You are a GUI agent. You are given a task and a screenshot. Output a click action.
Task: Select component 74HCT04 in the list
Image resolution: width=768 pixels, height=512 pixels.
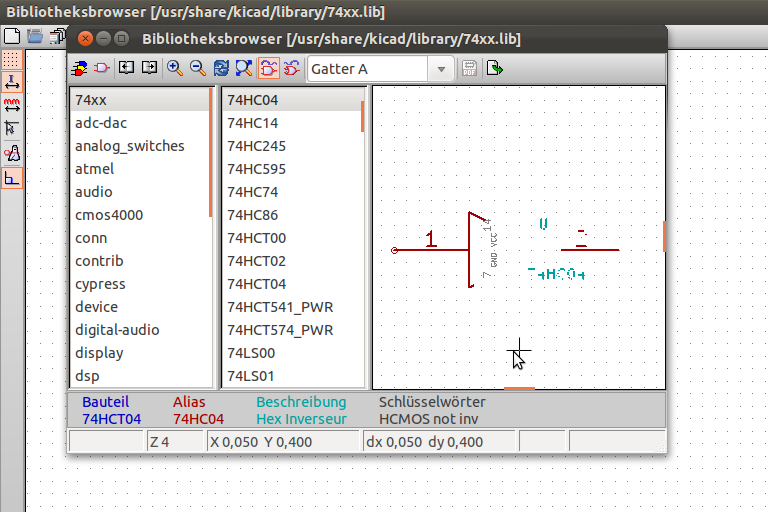[292, 284]
